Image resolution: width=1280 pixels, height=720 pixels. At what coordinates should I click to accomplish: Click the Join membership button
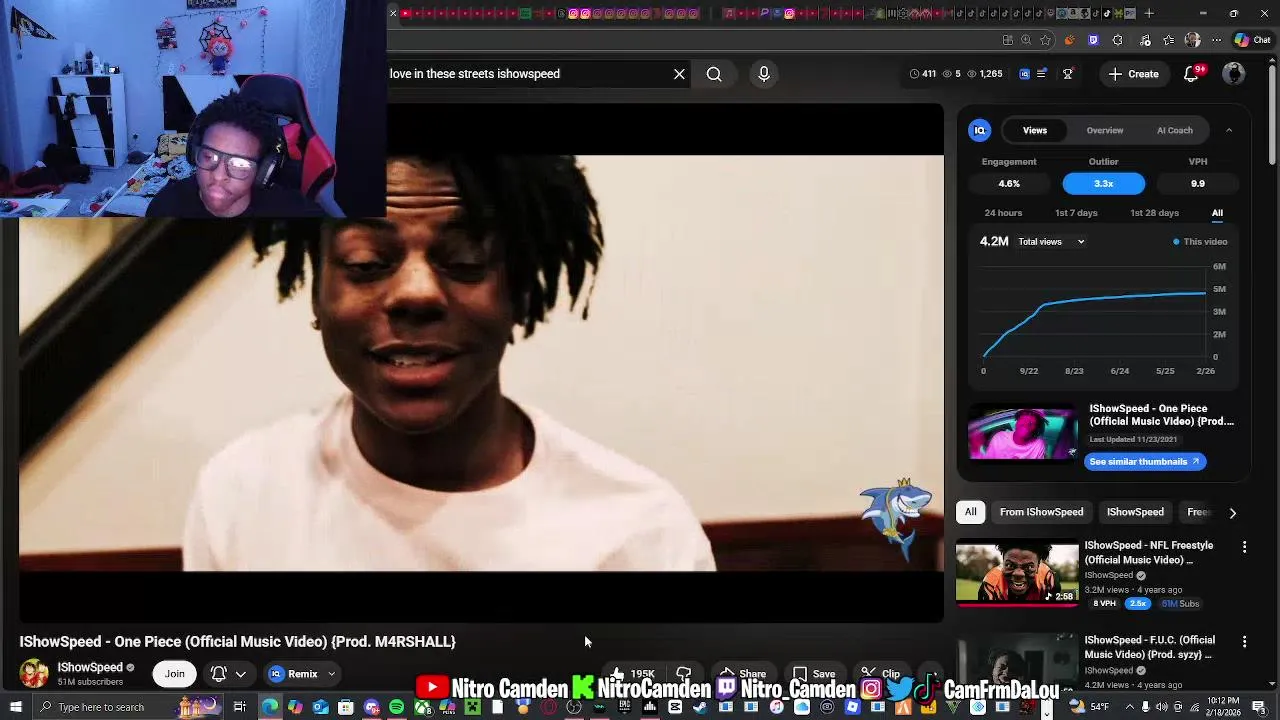click(x=175, y=674)
